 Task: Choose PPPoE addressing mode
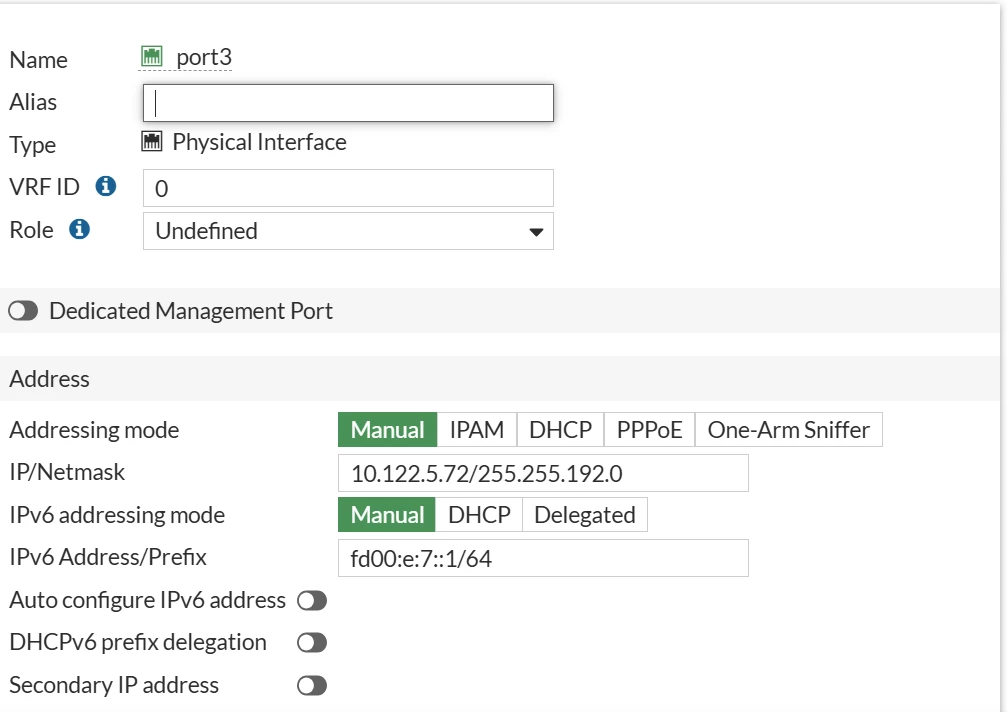[x=649, y=430]
